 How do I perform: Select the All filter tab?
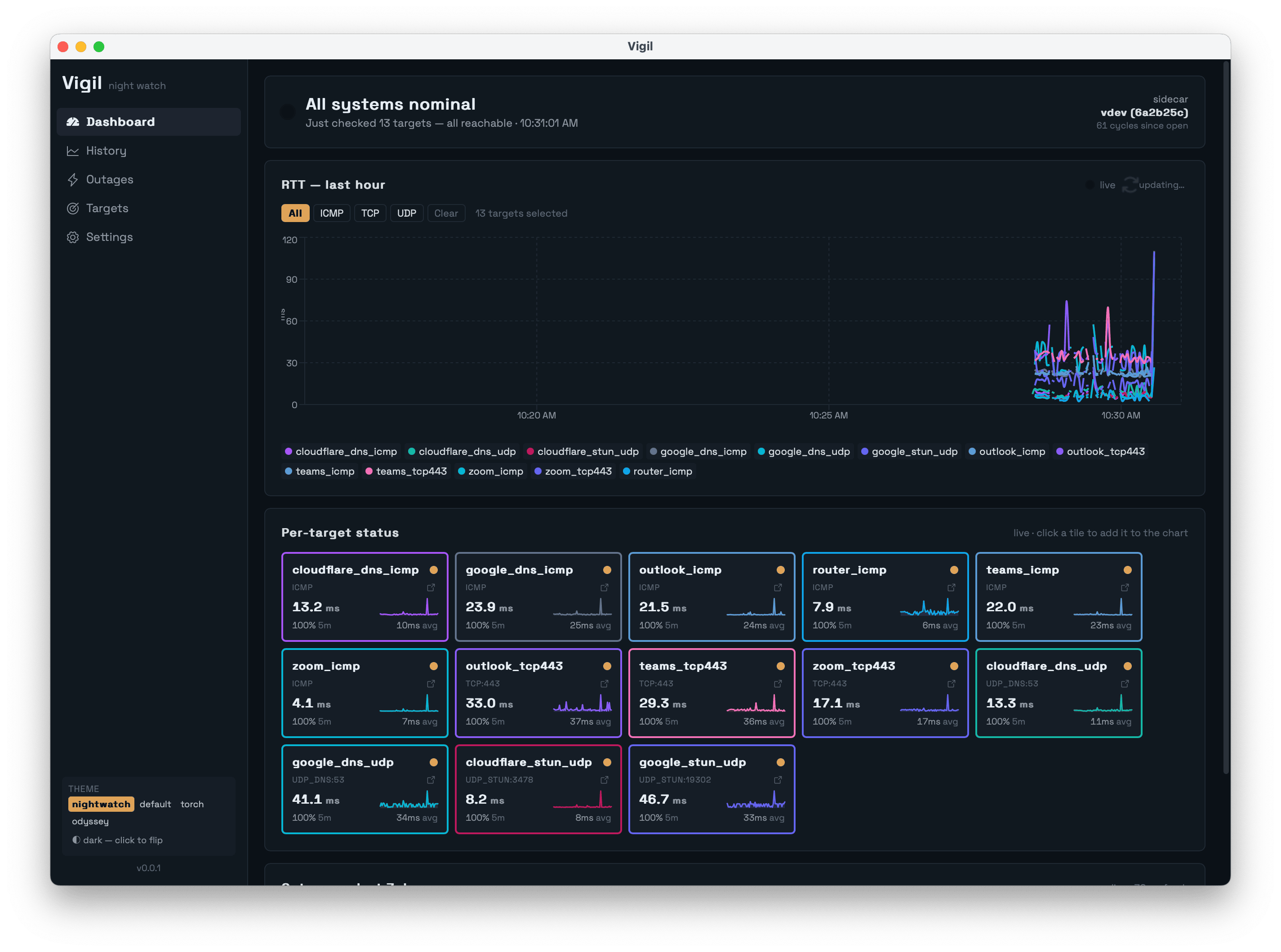(x=295, y=213)
